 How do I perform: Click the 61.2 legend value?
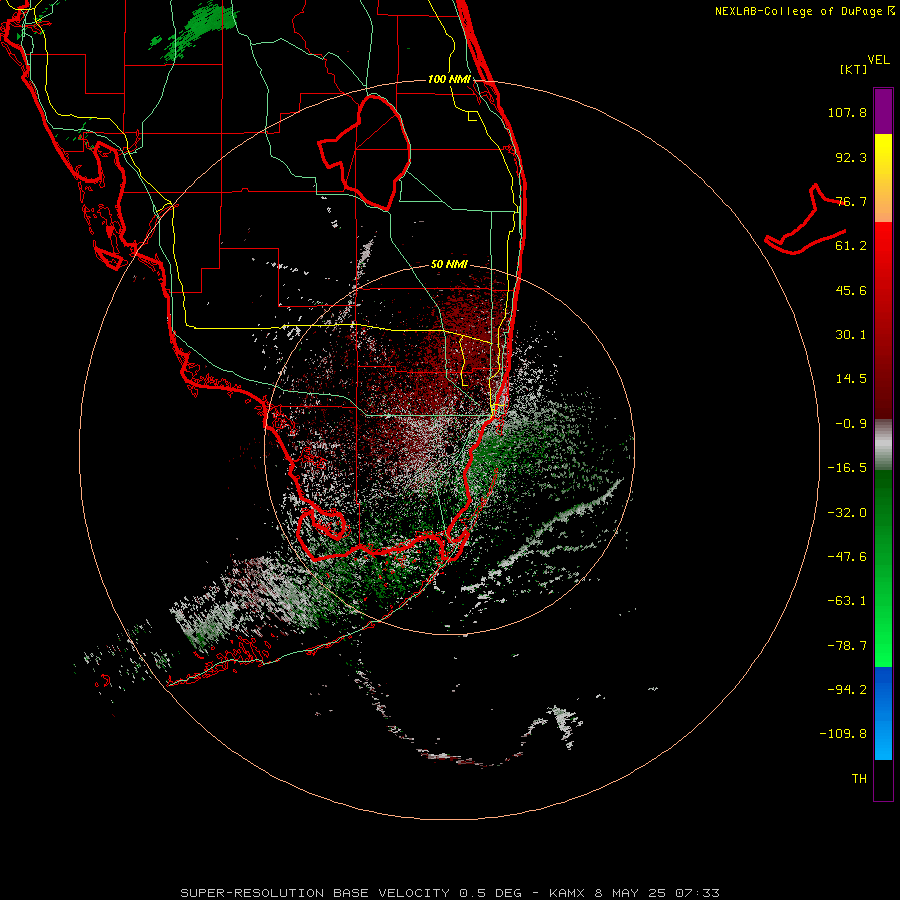point(851,246)
